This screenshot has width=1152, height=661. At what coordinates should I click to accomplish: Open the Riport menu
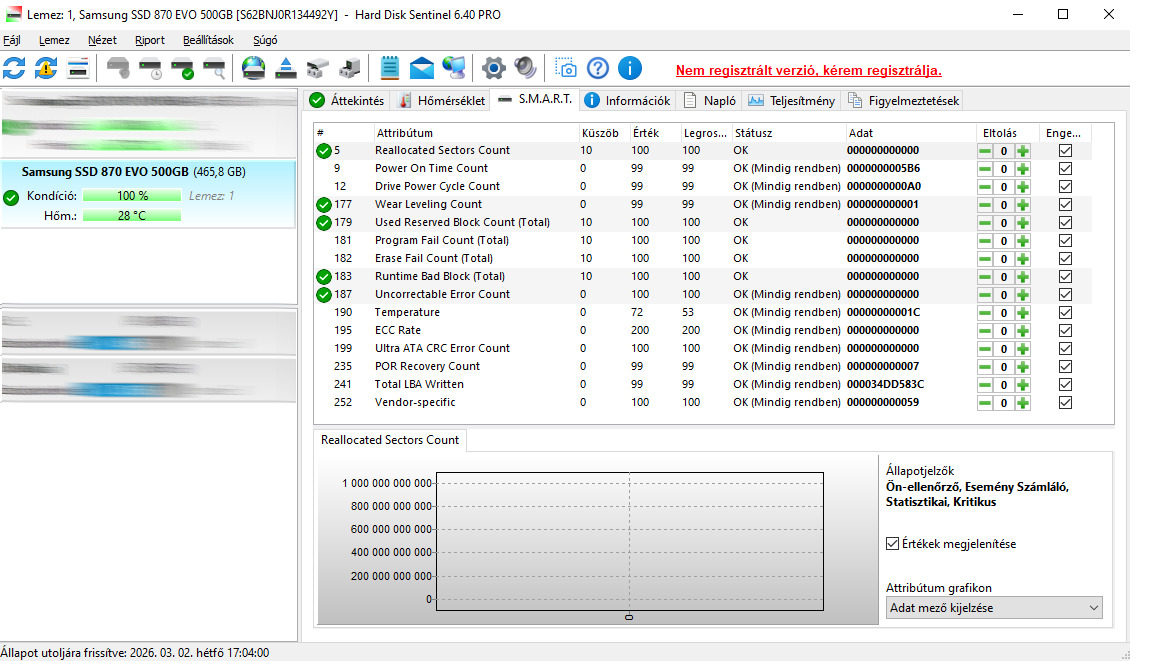pyautogui.click(x=150, y=40)
